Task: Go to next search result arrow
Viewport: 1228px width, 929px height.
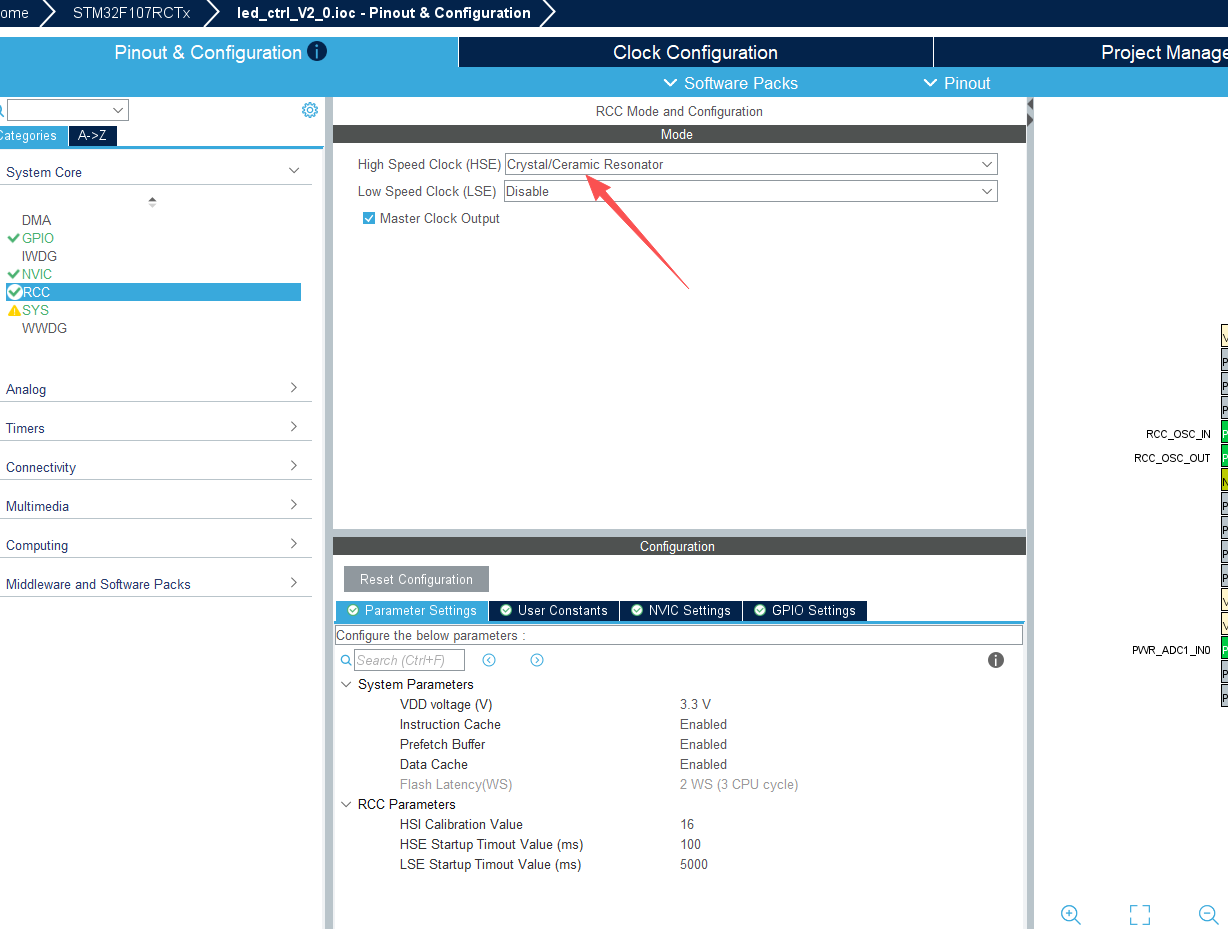Action: coord(537,660)
